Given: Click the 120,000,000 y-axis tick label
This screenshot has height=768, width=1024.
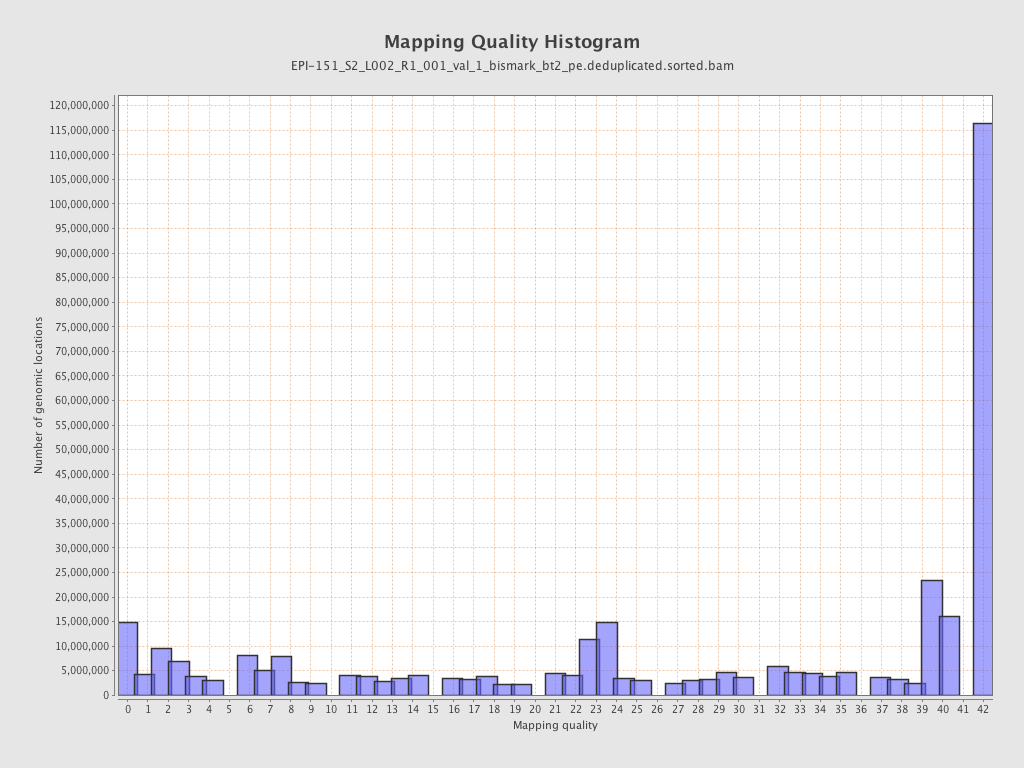Looking at the screenshot, I should point(79,105).
